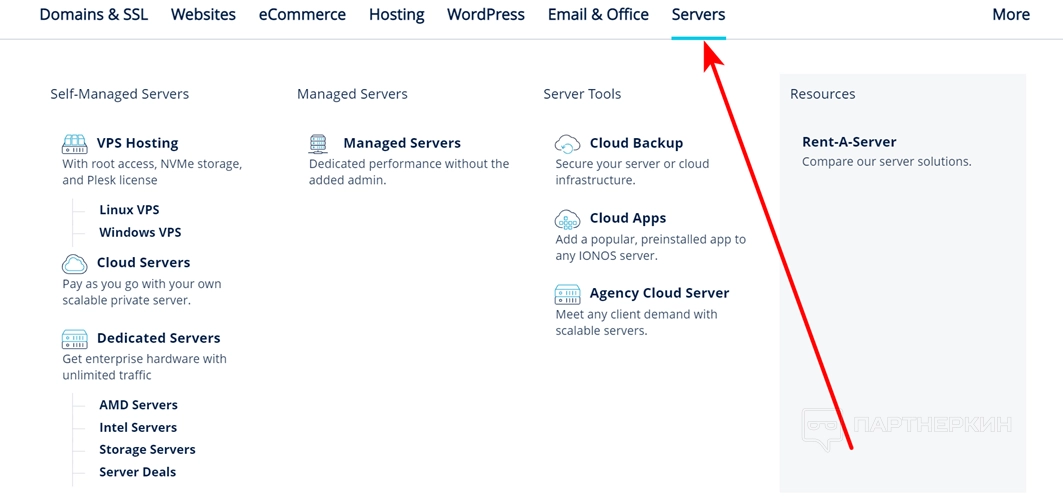Open the Windows VPS link
Image resolution: width=1063 pixels, height=504 pixels.
[x=140, y=232]
